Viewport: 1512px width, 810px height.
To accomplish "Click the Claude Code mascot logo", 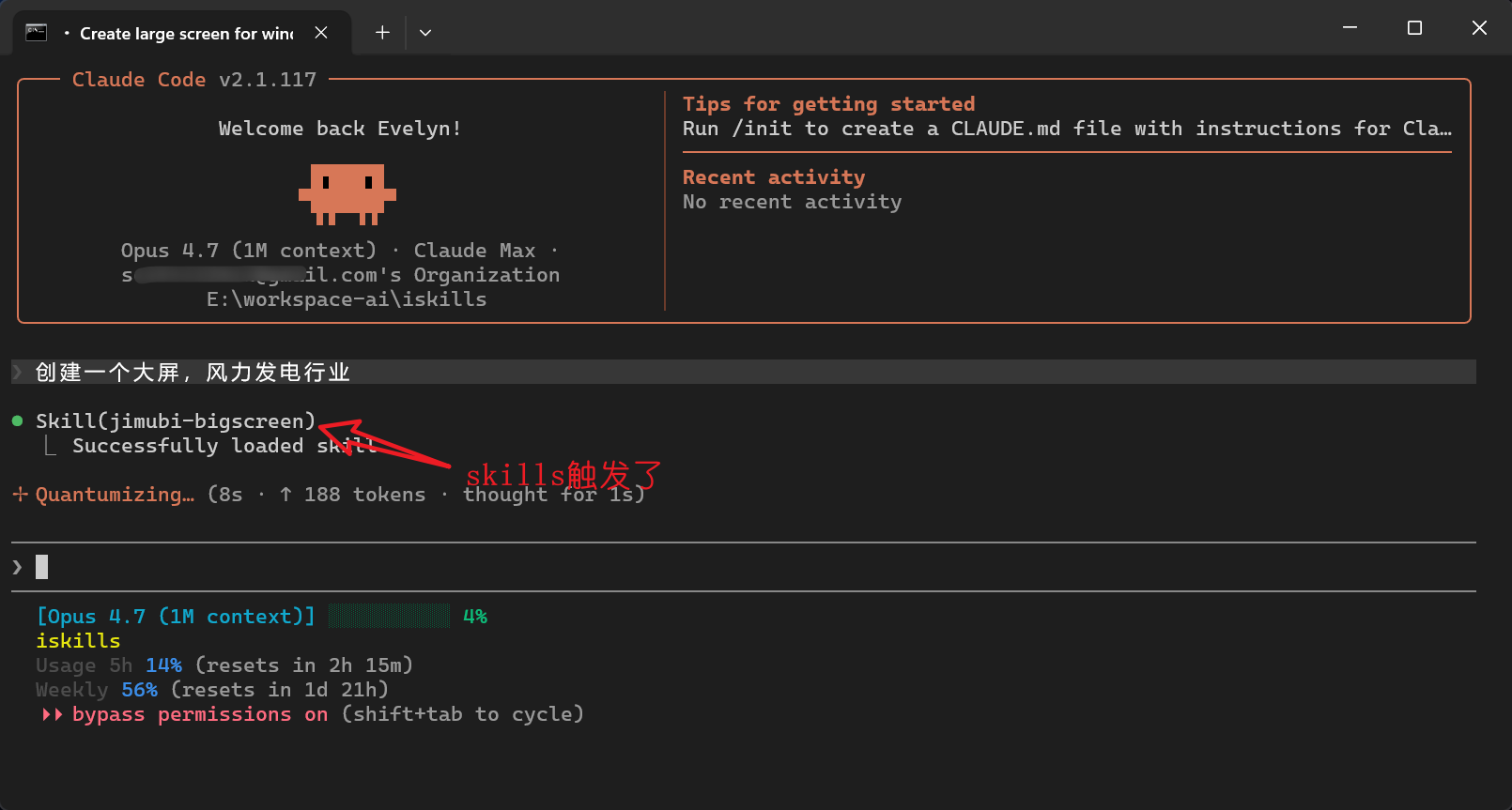I will click(x=347, y=193).
